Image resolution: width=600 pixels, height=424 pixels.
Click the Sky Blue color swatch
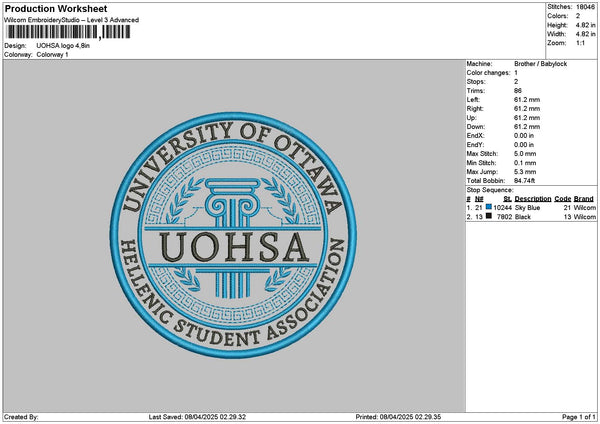489,207
